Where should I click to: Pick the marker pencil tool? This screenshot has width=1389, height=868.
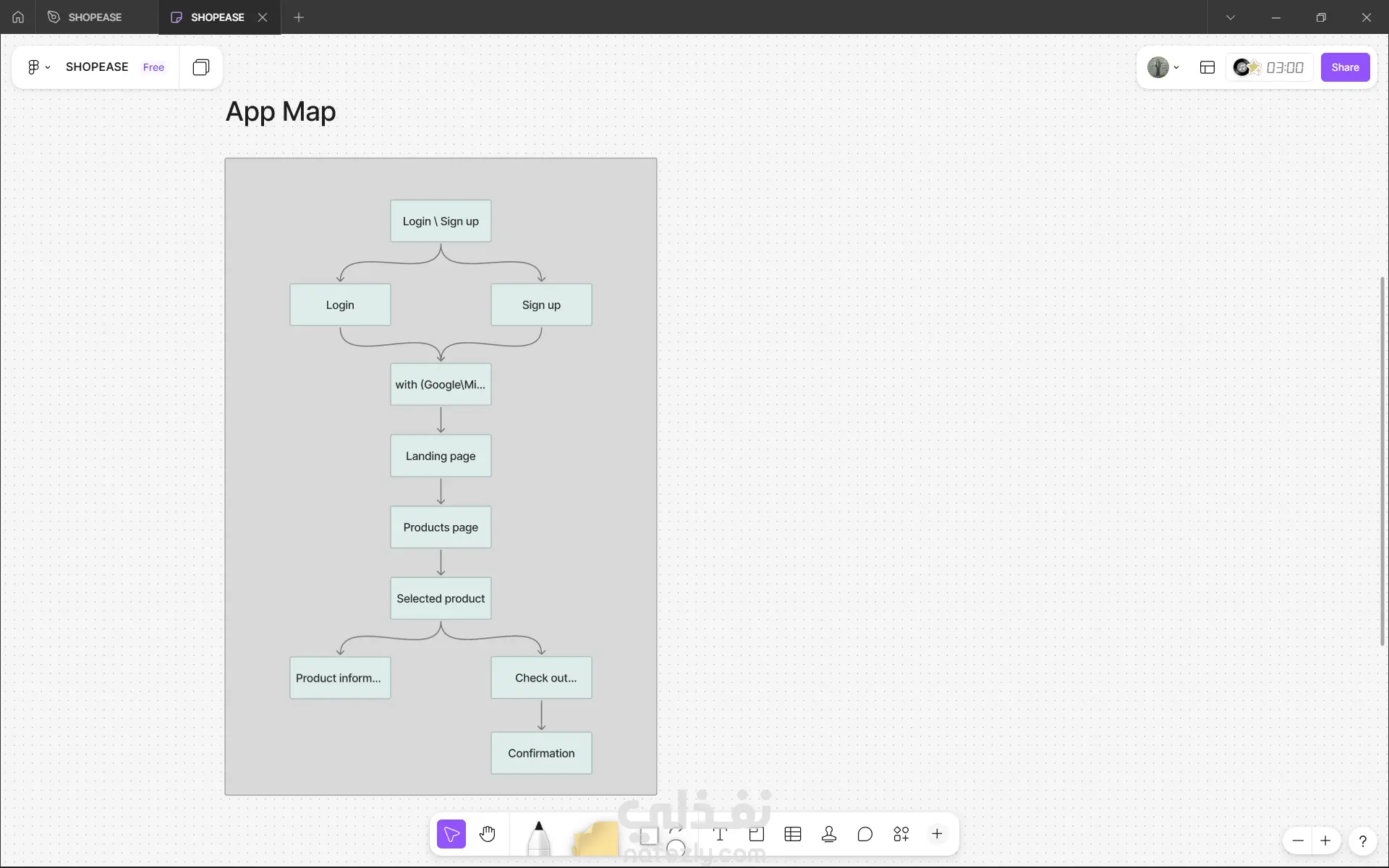[x=538, y=838]
